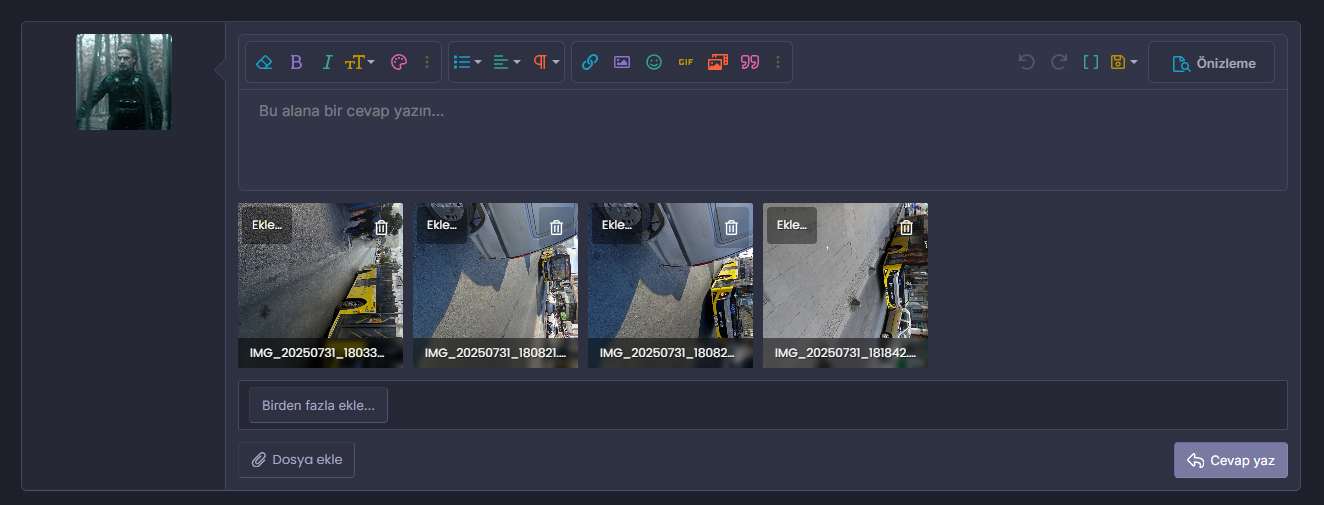Open the smiley emoji picker

click(x=654, y=62)
